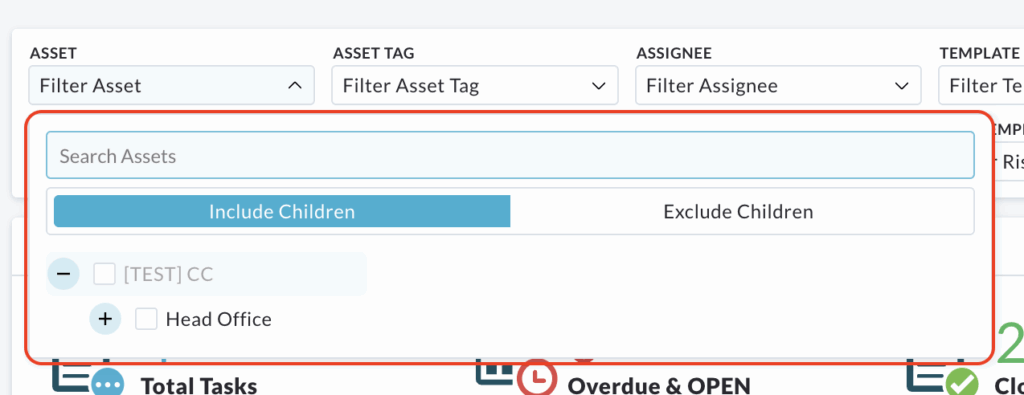Screen dimensions: 1024x395
Task: Tick the Head Office checkbox
Action: tap(146, 319)
